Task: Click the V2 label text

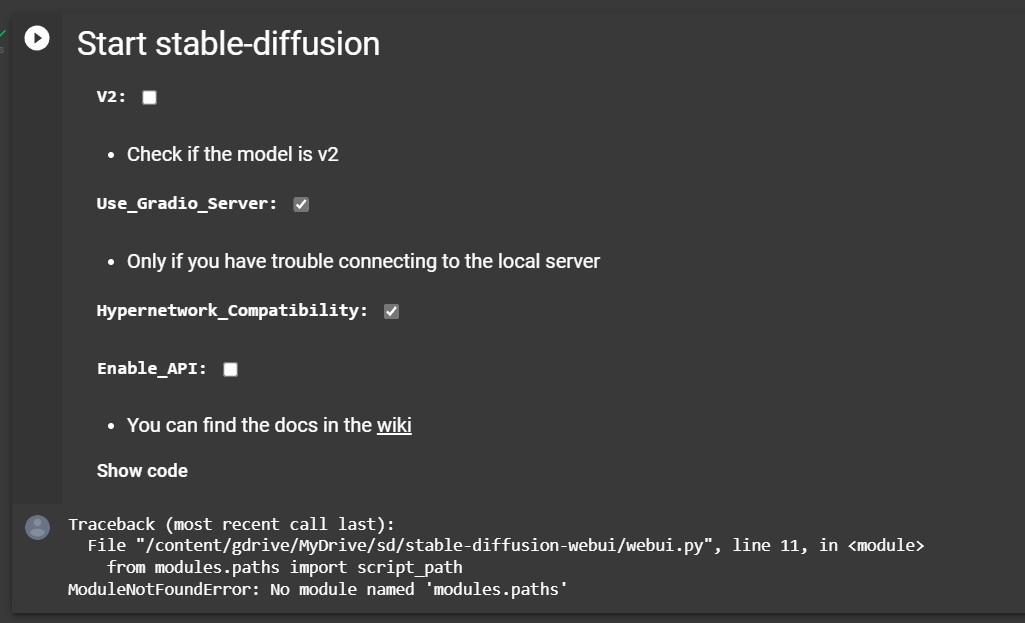Action: (106, 97)
